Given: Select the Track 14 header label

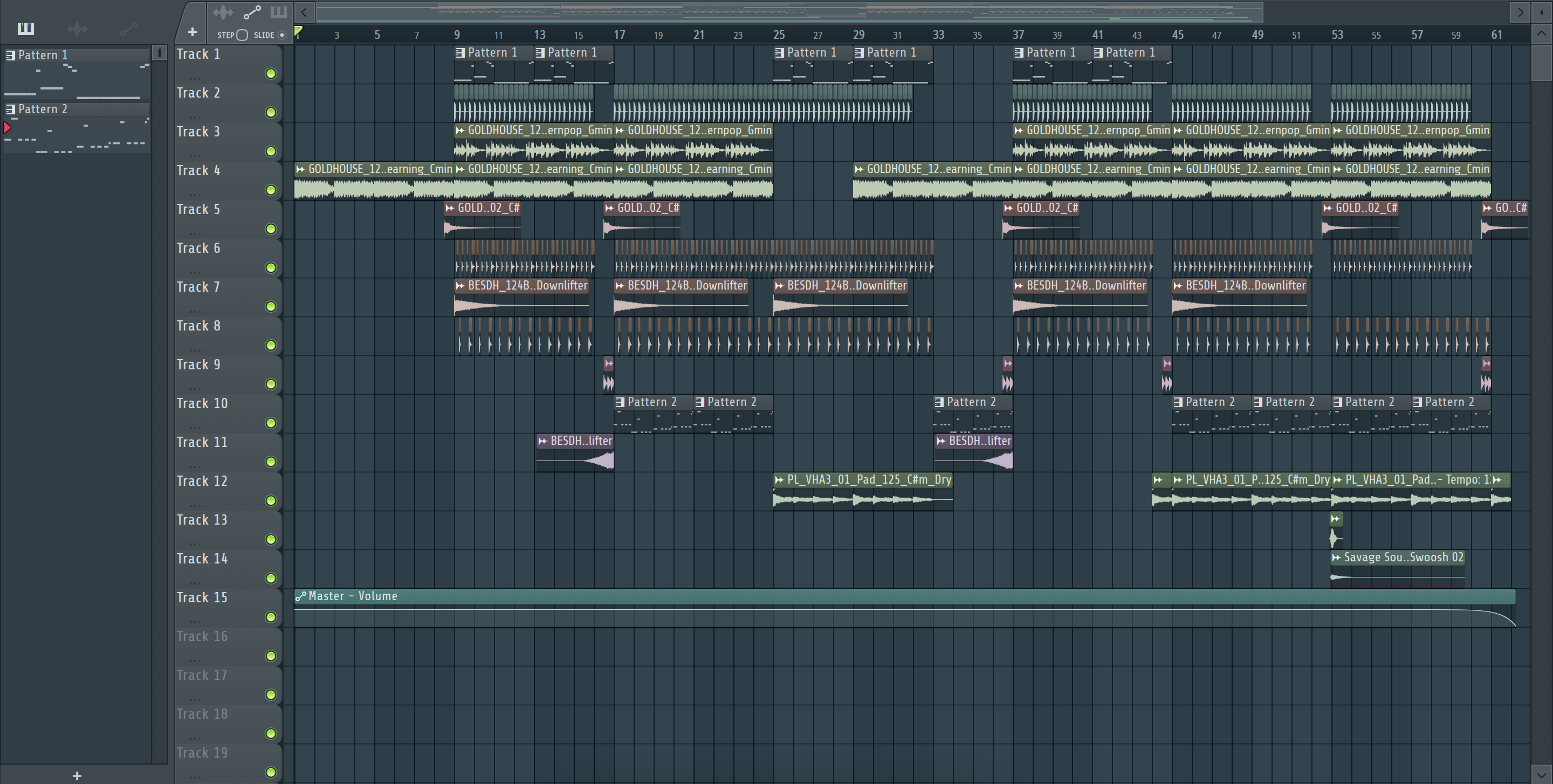Looking at the screenshot, I should coord(202,559).
